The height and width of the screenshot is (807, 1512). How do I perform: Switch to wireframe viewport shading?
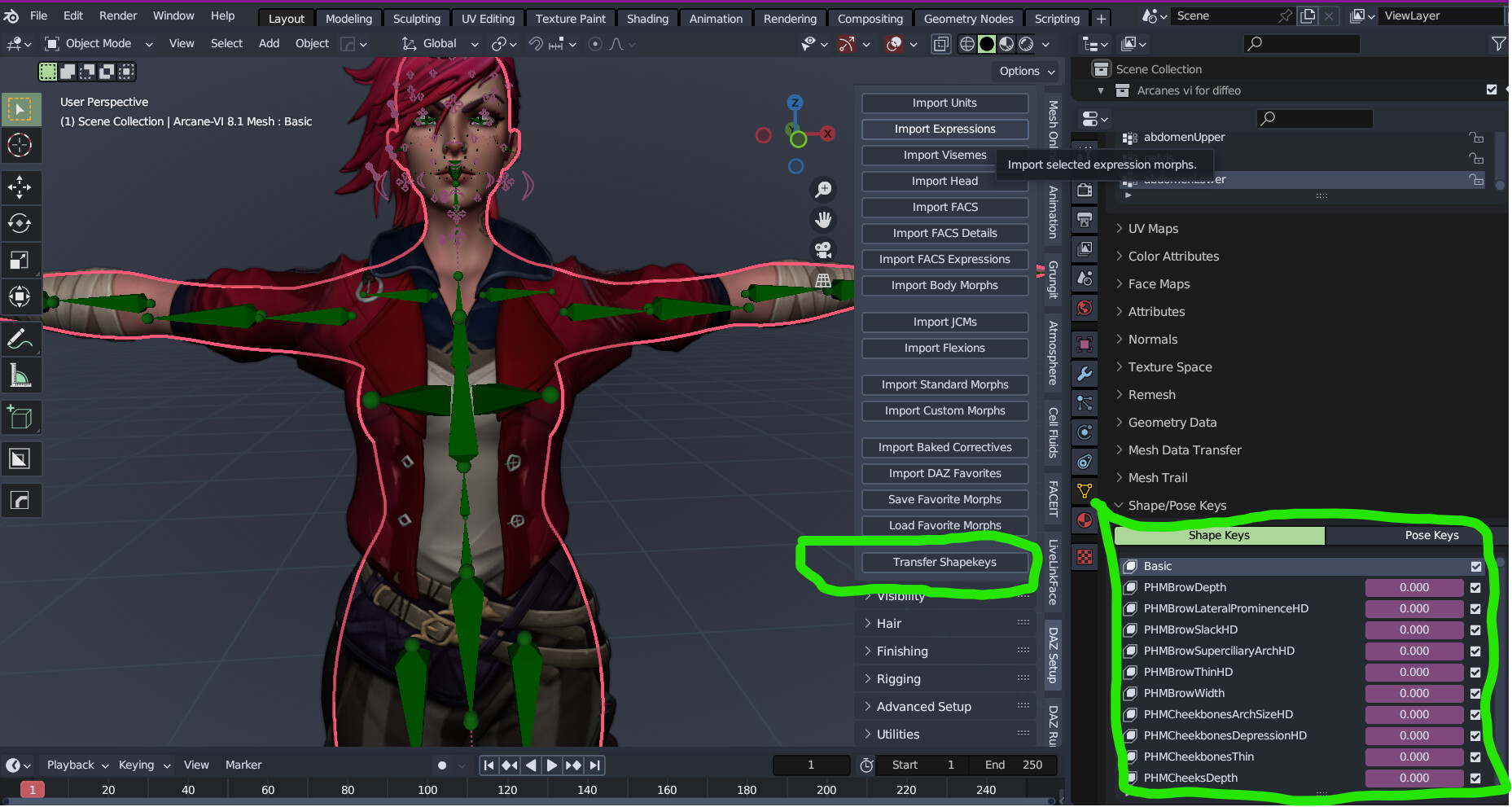(x=967, y=44)
